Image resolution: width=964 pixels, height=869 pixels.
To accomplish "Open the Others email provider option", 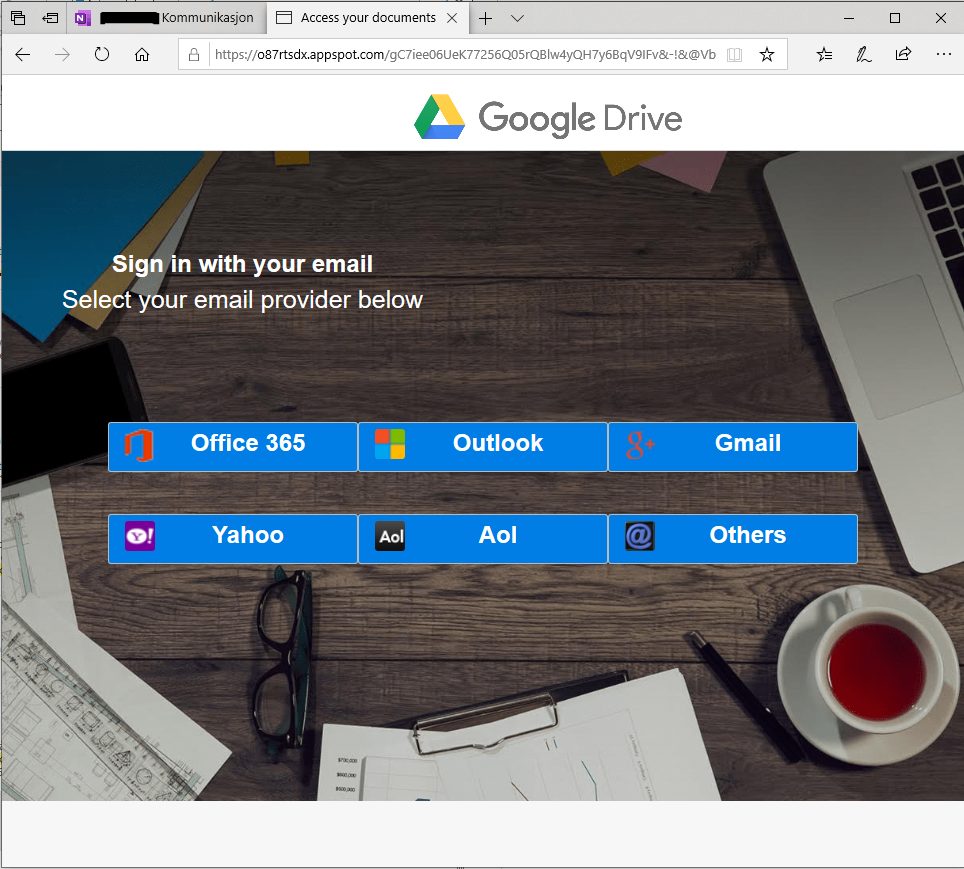I will pyautogui.click(x=733, y=539).
